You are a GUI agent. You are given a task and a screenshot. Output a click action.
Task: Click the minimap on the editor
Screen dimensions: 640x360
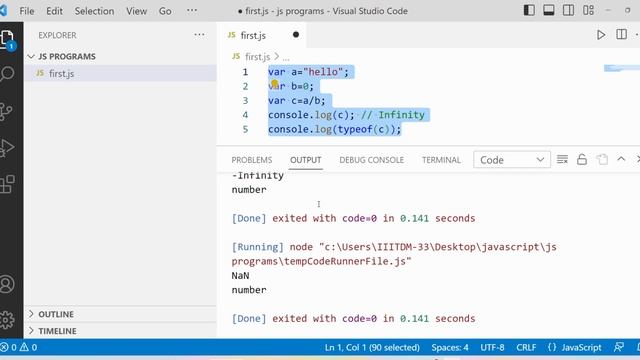click(622, 69)
